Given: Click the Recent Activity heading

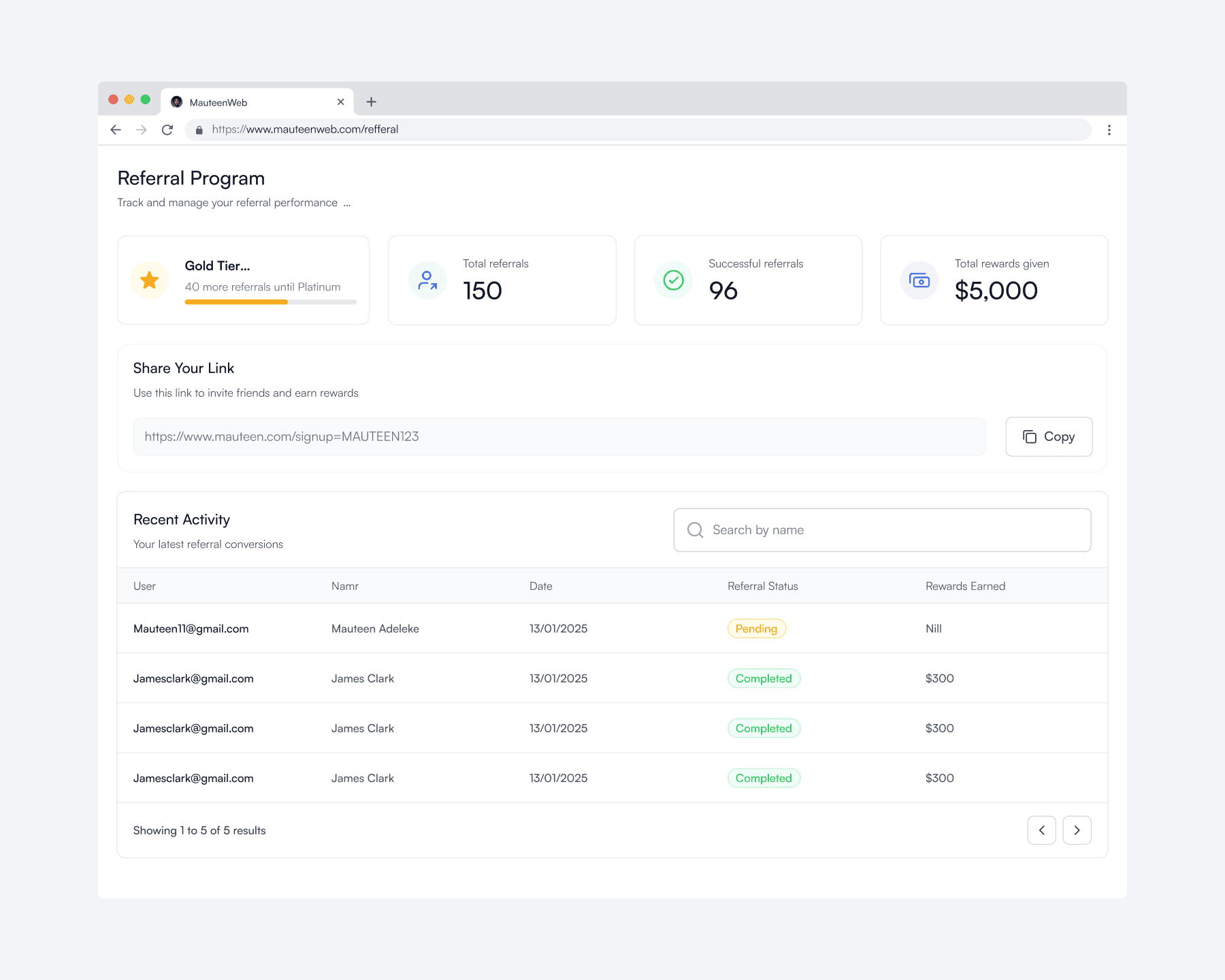Looking at the screenshot, I should click(182, 520).
